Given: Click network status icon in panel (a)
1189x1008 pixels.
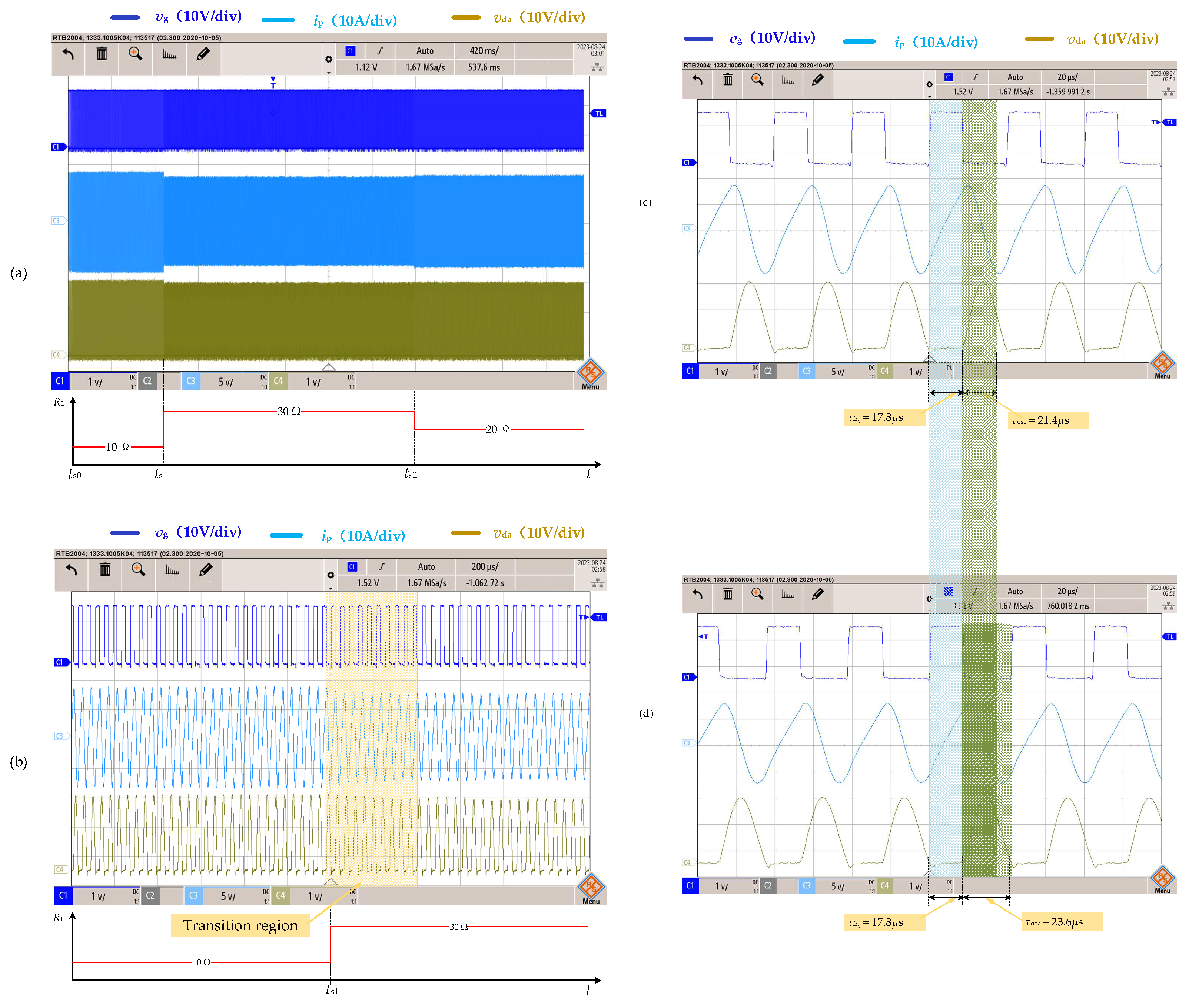Looking at the screenshot, I should click(597, 67).
